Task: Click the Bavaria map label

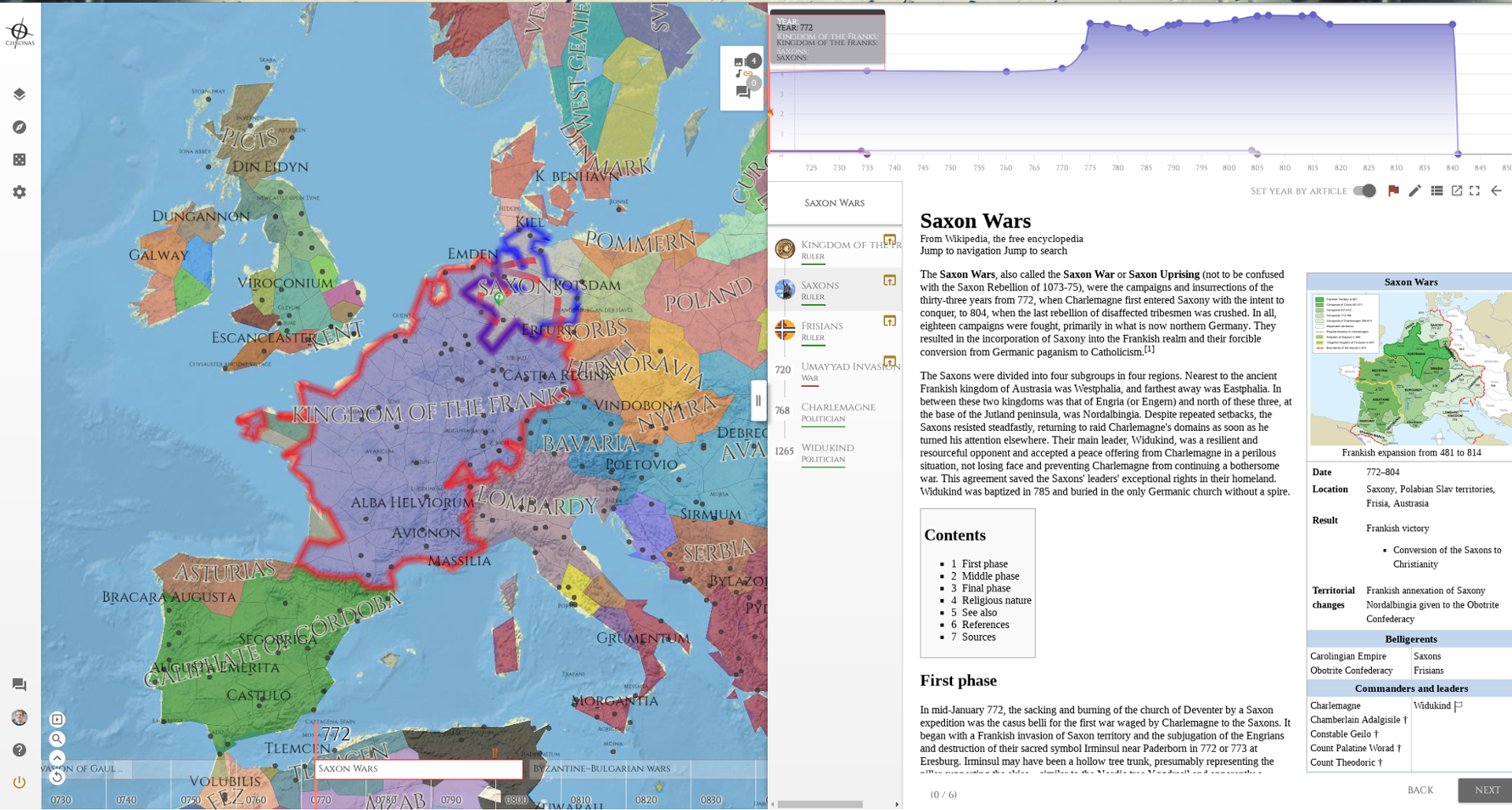Action: click(589, 444)
